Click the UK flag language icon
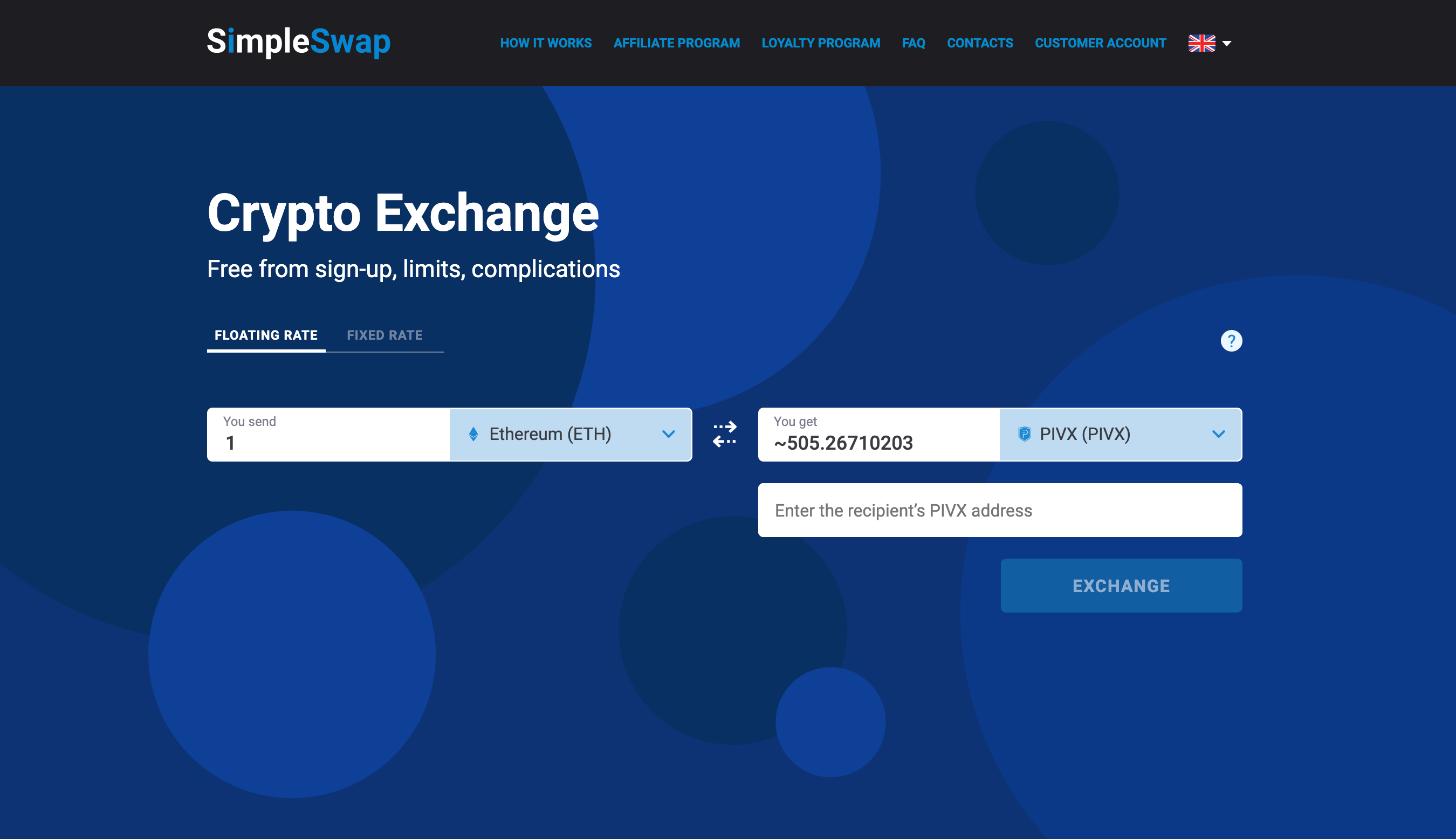The image size is (1456, 839). pyautogui.click(x=1201, y=43)
